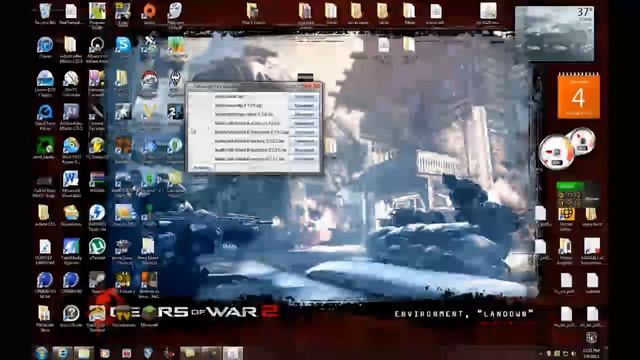640x360 pixels.
Task: Click the orange calendar gadget showing 4
Action: coord(578,96)
